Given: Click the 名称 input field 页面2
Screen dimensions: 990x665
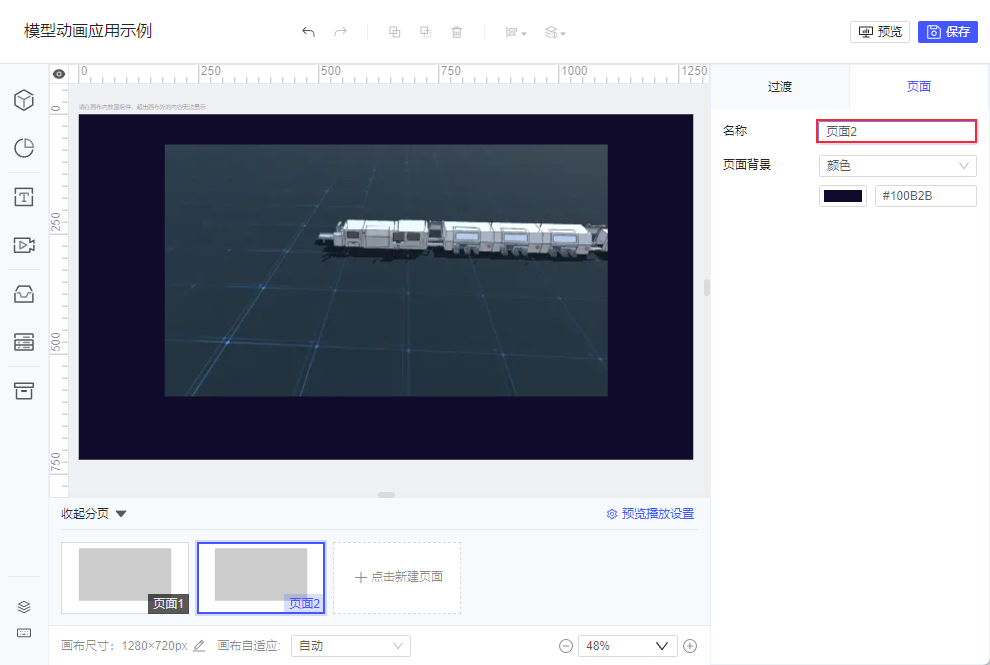Looking at the screenshot, I should (897, 131).
